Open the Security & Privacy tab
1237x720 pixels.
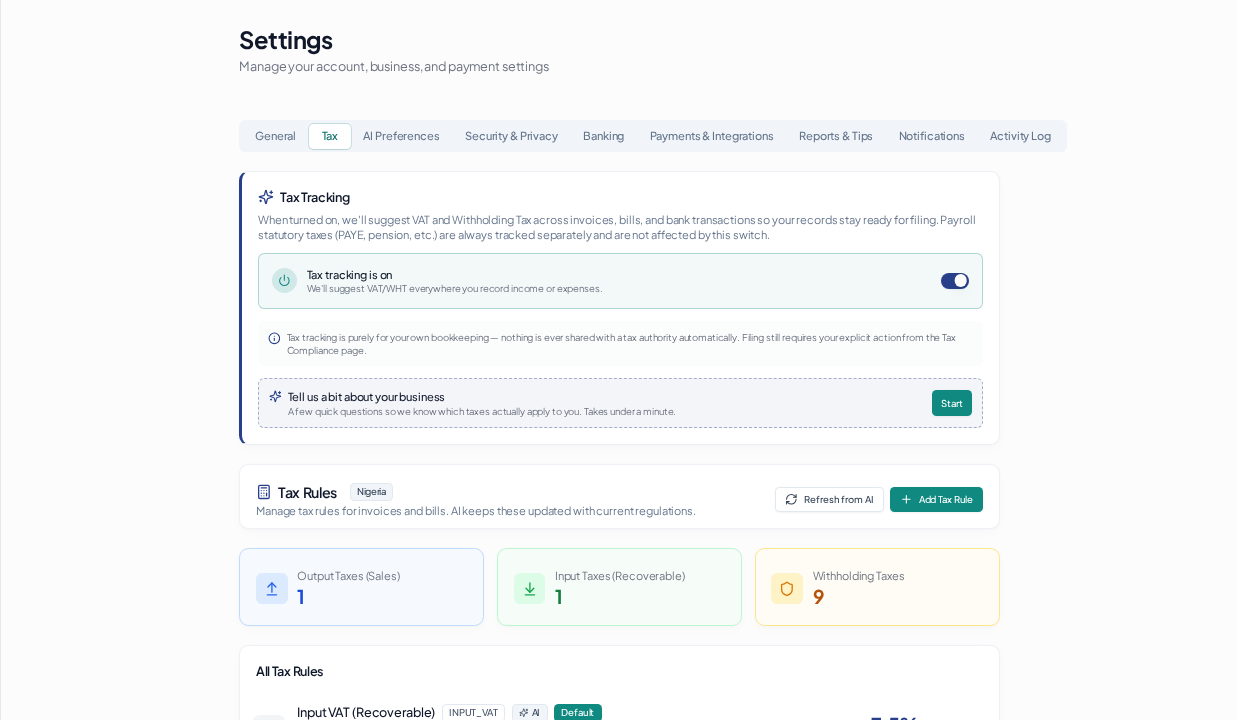pos(511,136)
